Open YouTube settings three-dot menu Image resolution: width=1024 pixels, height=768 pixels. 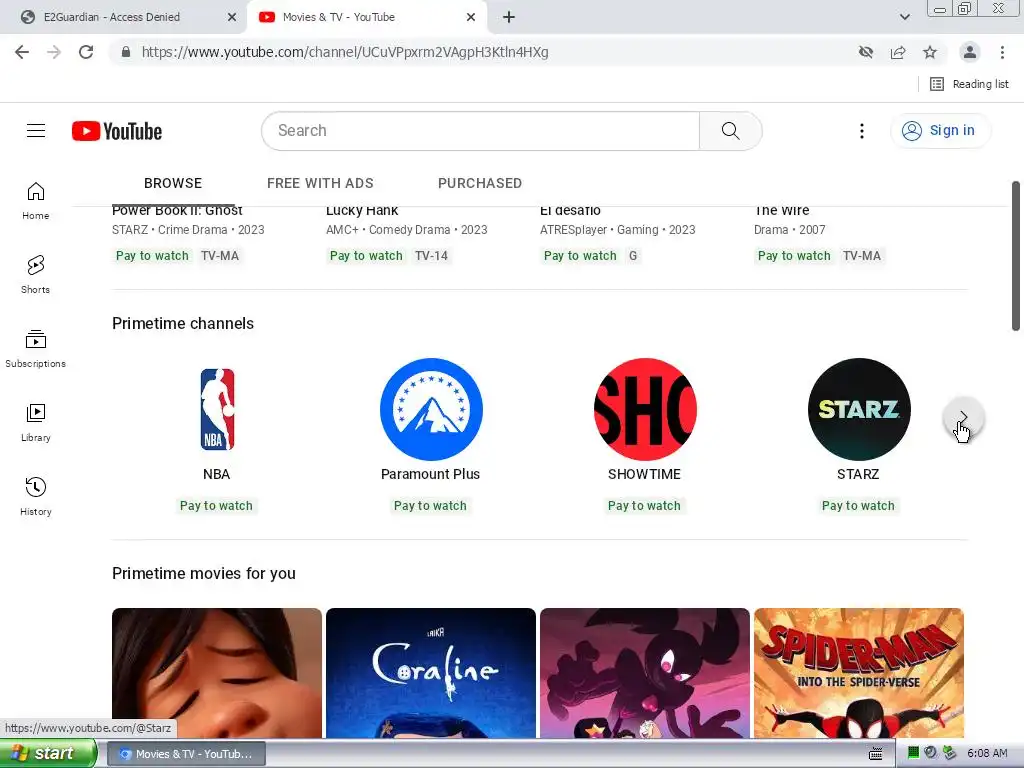(x=861, y=131)
